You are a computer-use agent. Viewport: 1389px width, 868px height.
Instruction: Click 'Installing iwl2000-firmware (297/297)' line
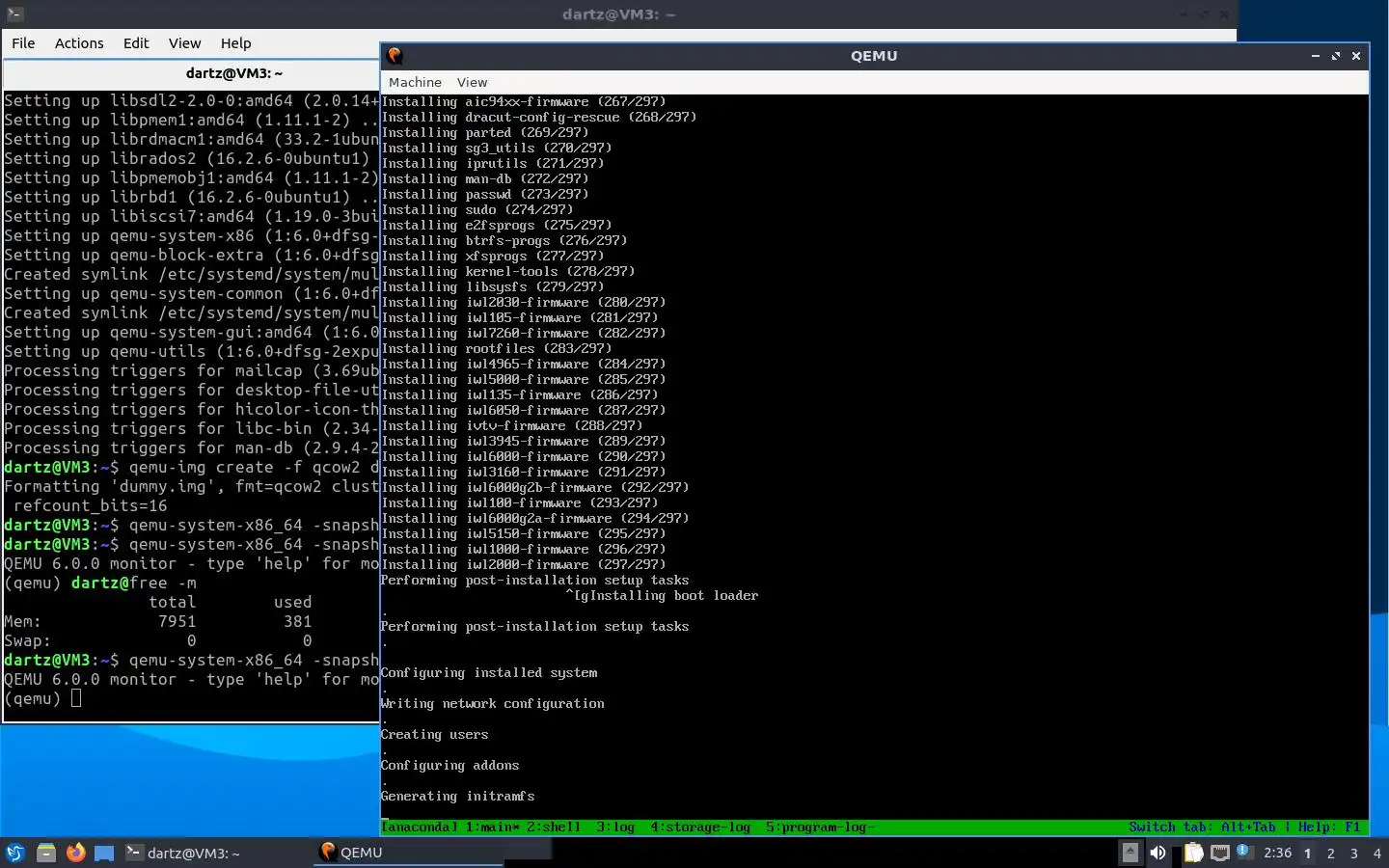click(523, 565)
